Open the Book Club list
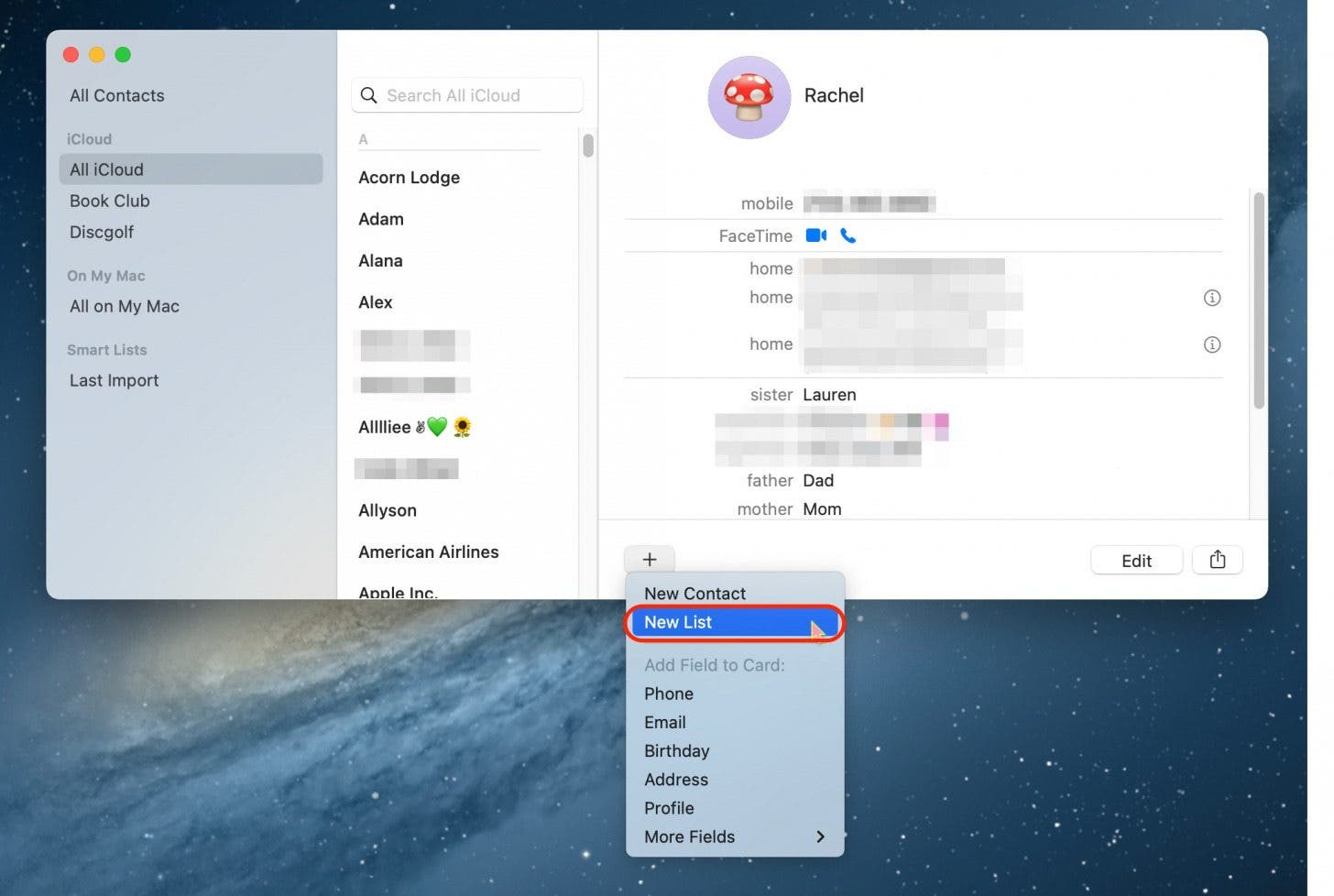 109,201
